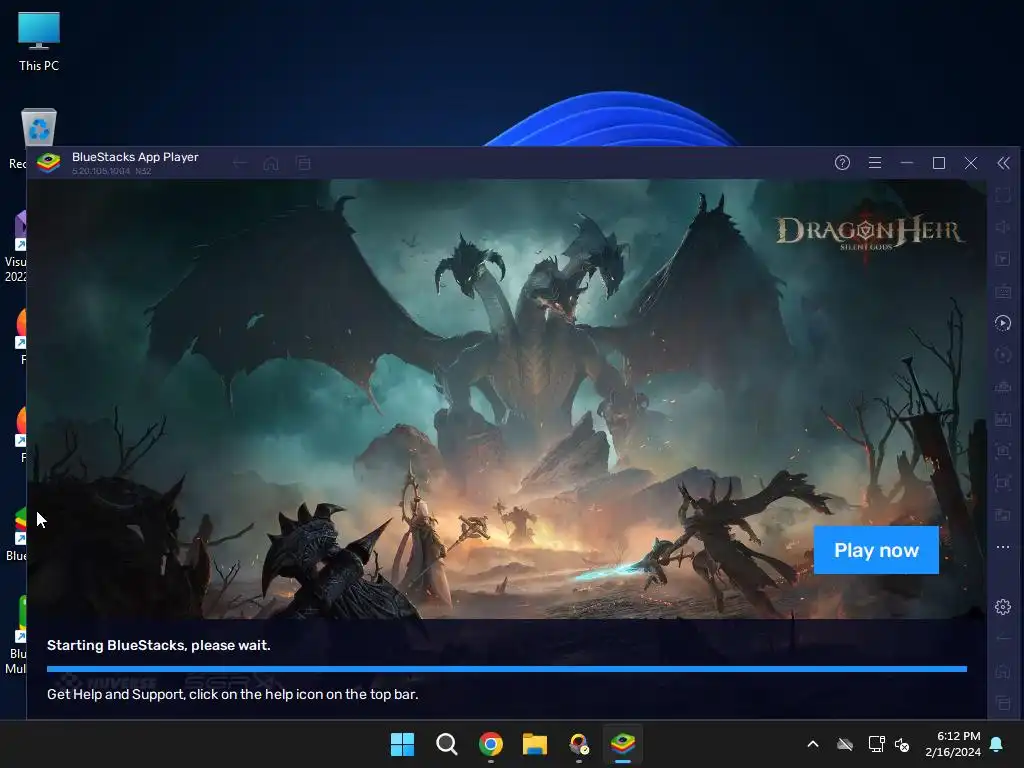Click the network tray icon
Viewport: 1024px width, 768px height.
click(x=876, y=744)
